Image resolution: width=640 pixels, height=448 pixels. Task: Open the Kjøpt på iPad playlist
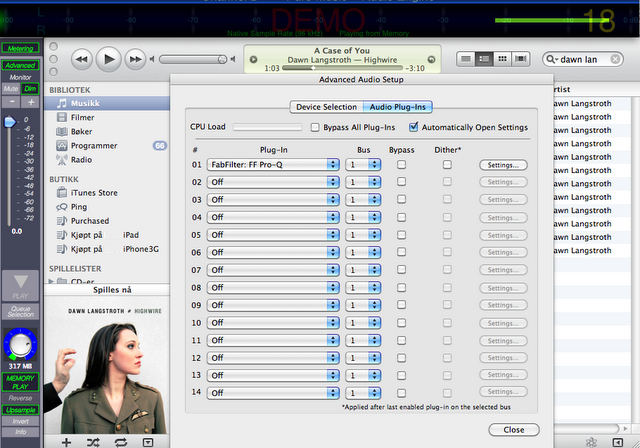(x=104, y=235)
